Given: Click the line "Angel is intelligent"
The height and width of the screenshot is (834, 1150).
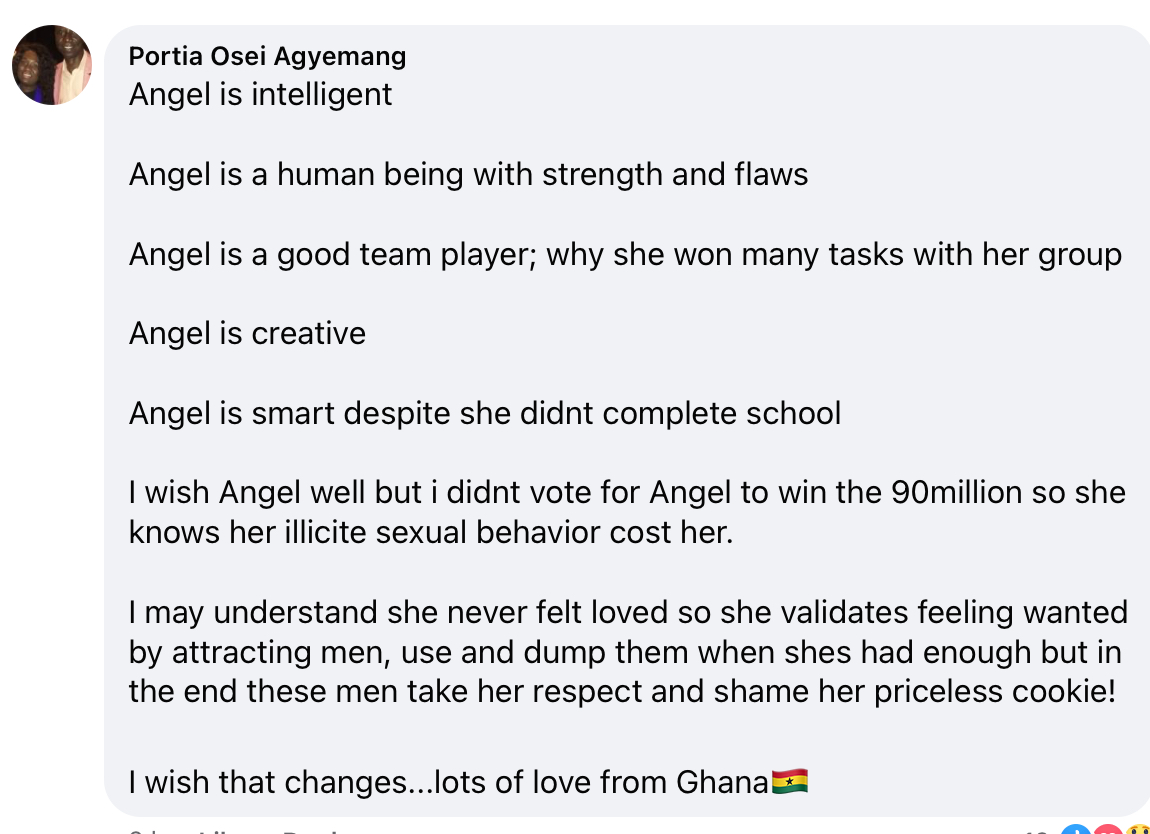Looking at the screenshot, I should click(260, 95).
